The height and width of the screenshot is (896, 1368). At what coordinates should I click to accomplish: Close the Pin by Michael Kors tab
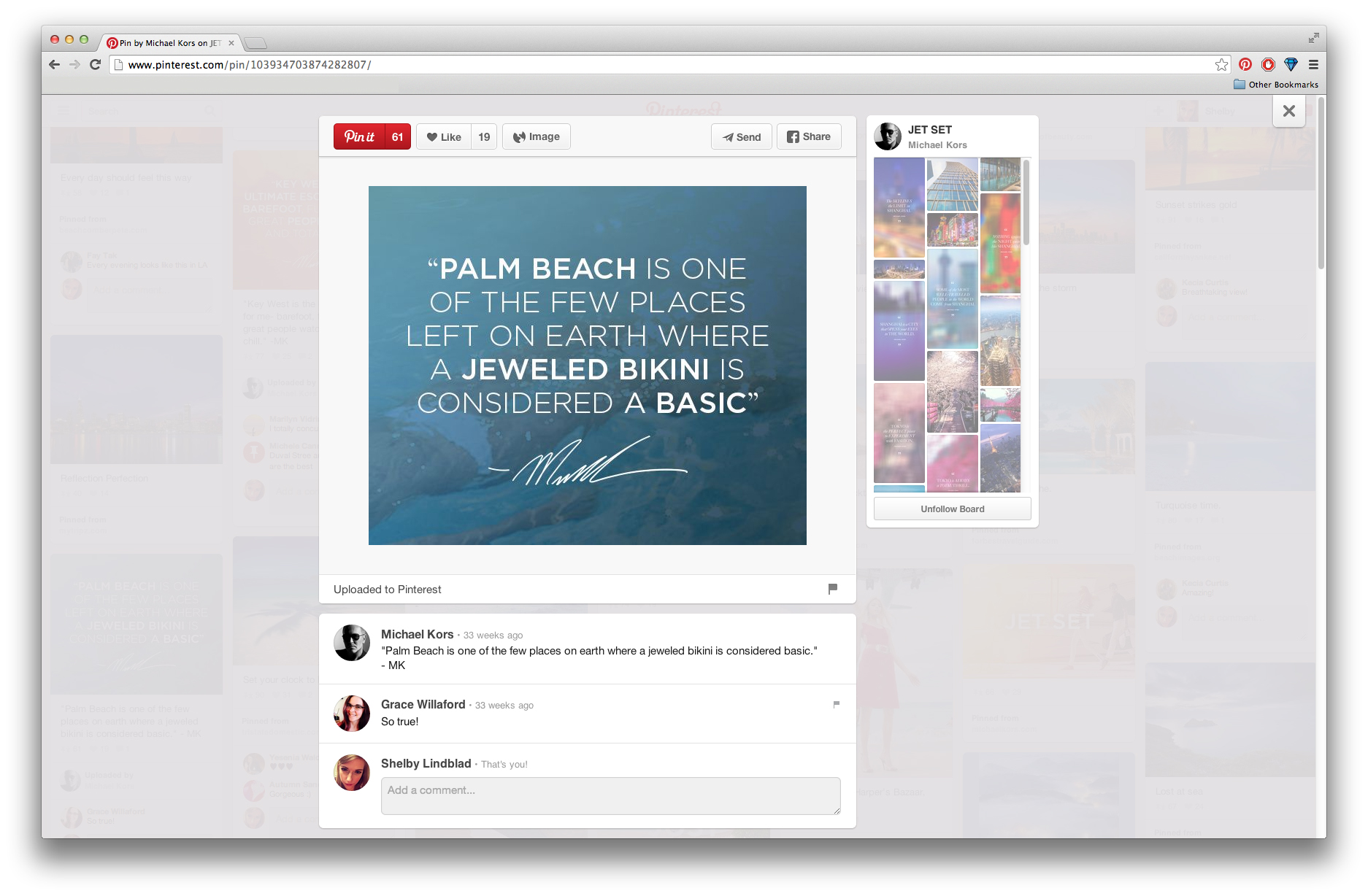(231, 43)
